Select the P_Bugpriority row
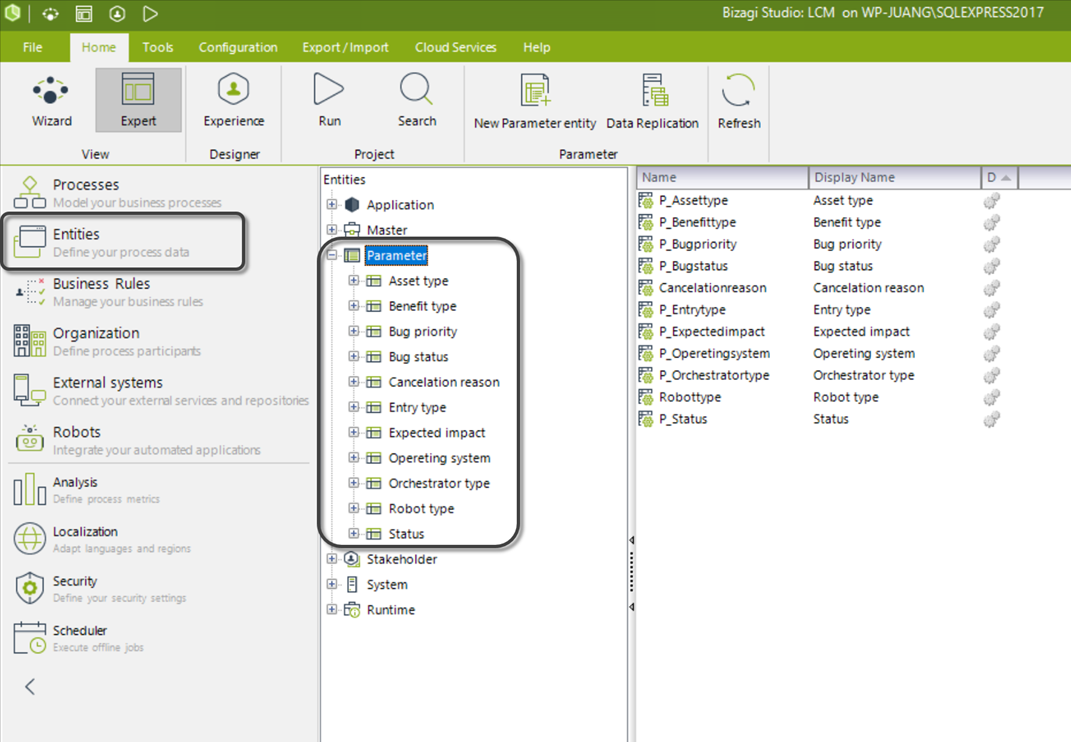The height and width of the screenshot is (742, 1071). [x=820, y=244]
